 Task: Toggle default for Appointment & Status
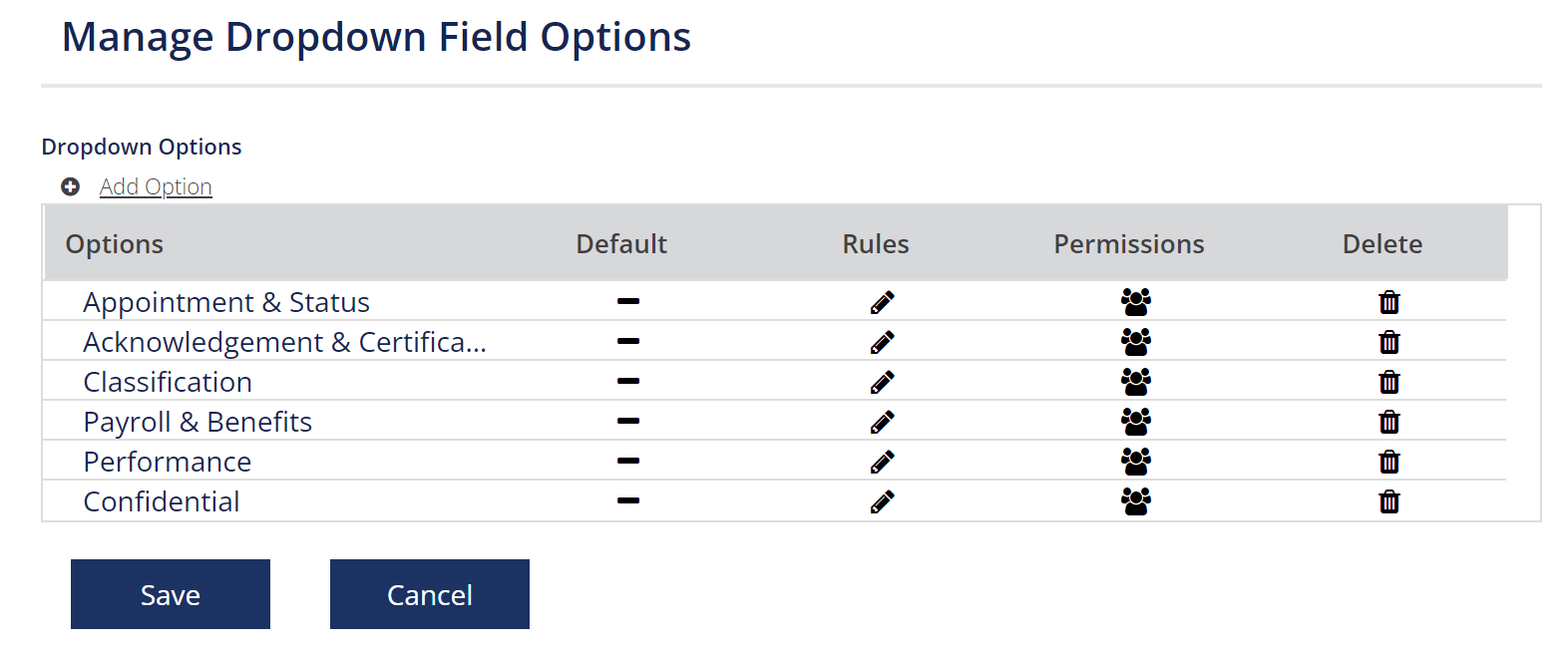coord(627,301)
